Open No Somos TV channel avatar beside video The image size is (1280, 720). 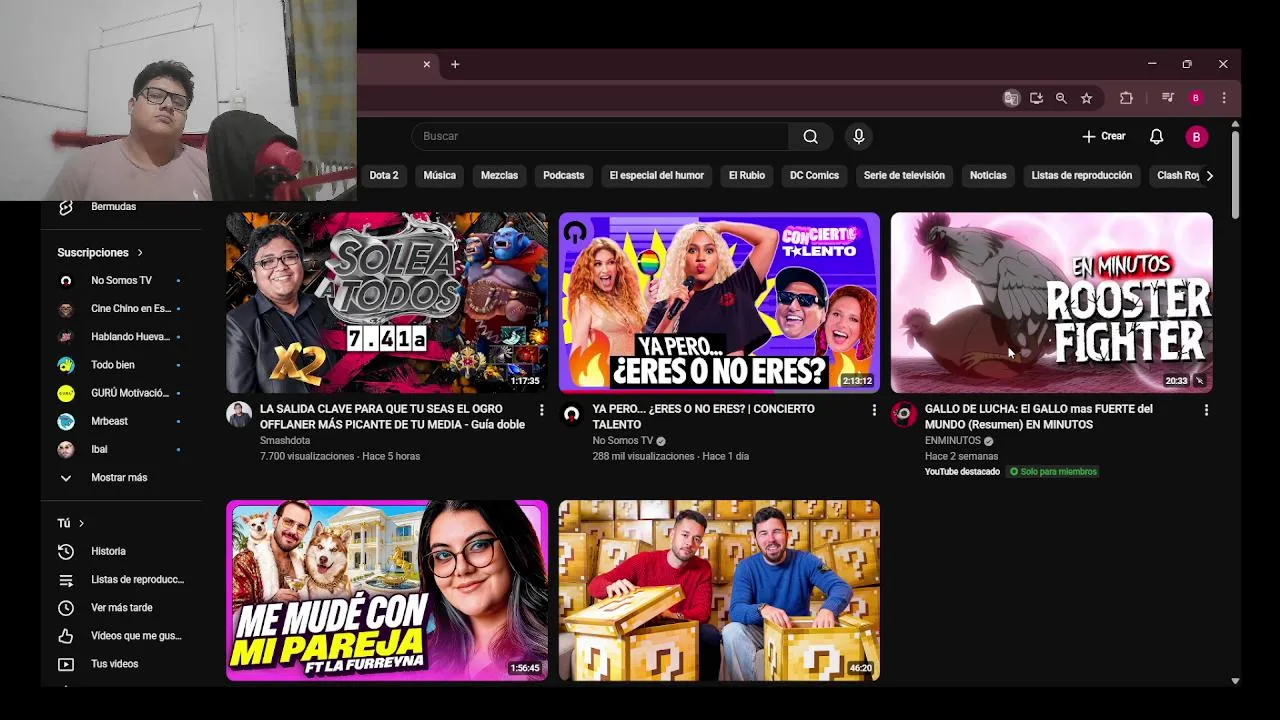click(x=571, y=414)
